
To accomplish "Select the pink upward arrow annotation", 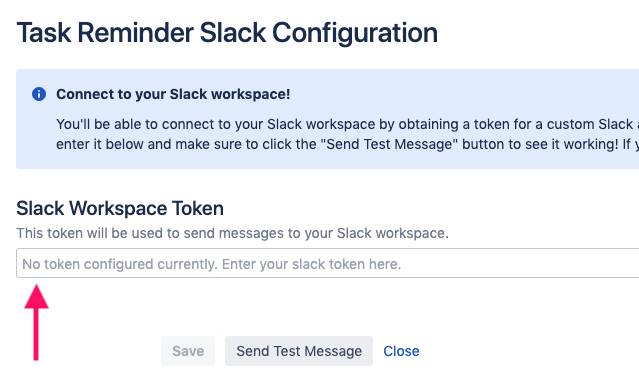I will (x=36, y=322).
